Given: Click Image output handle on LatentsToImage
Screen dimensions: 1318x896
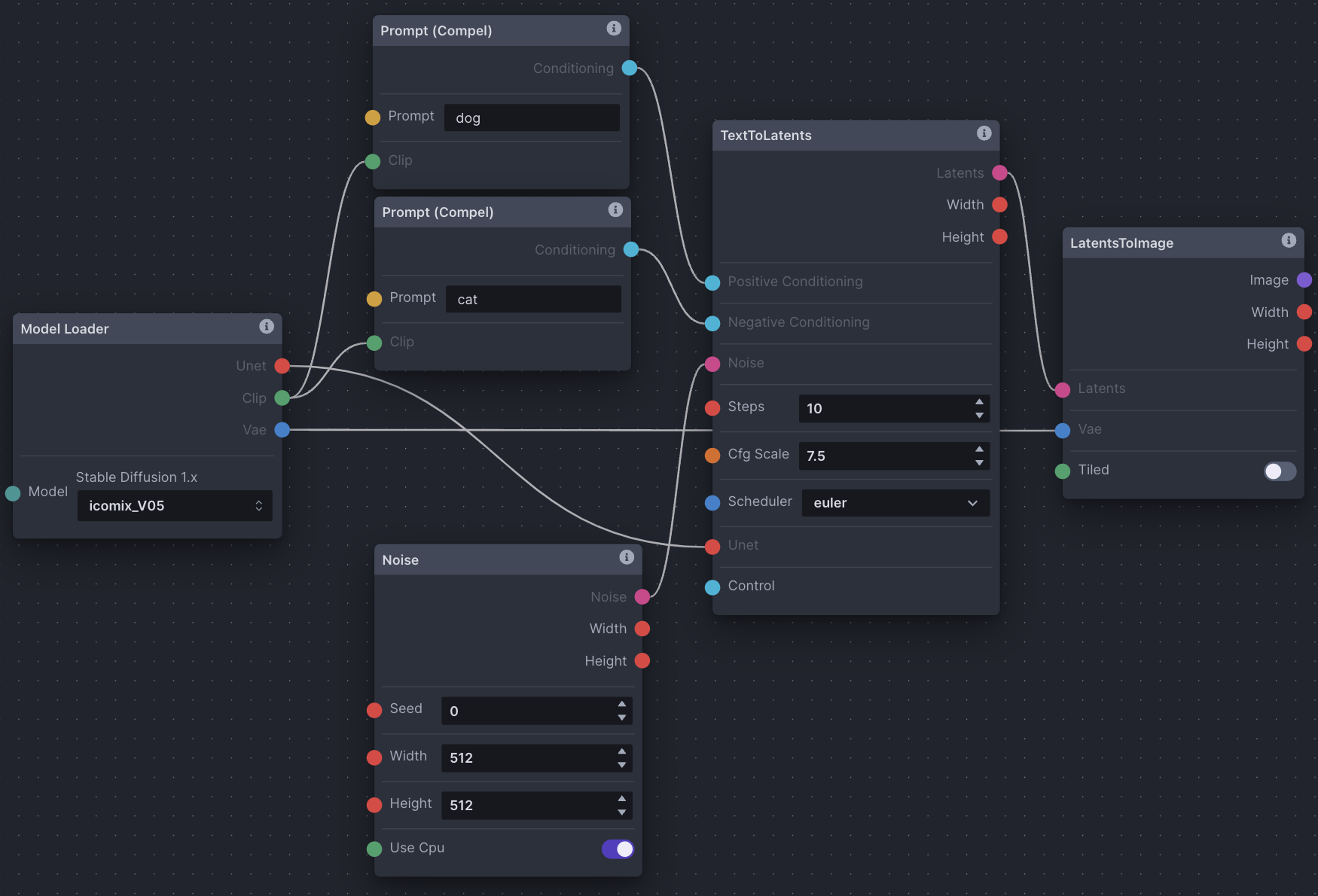Looking at the screenshot, I should point(1304,280).
